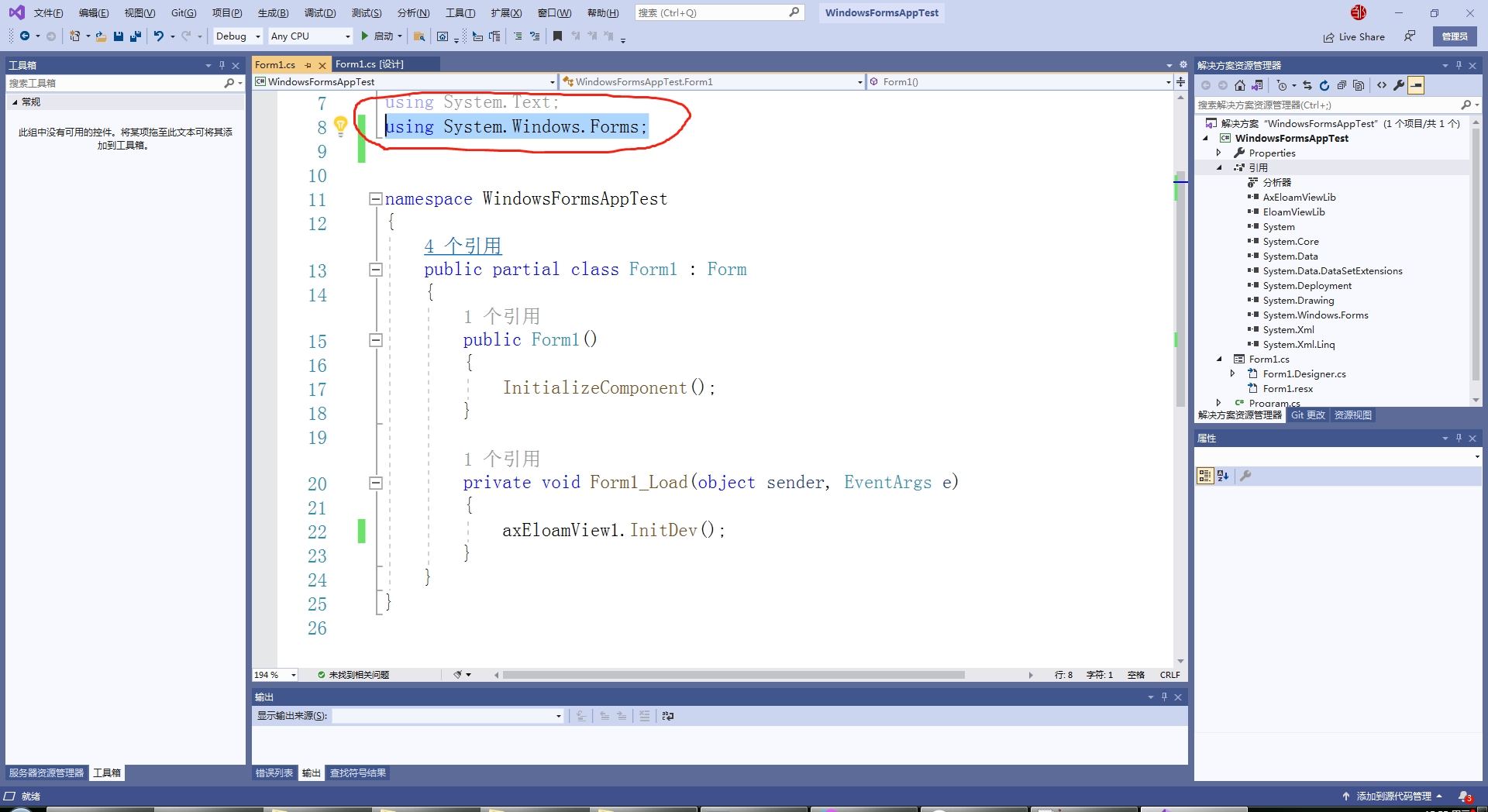The image size is (1488, 812).
Task: Expand Form1.Designer.cs node in Solution Explorer
Action: (1233, 373)
